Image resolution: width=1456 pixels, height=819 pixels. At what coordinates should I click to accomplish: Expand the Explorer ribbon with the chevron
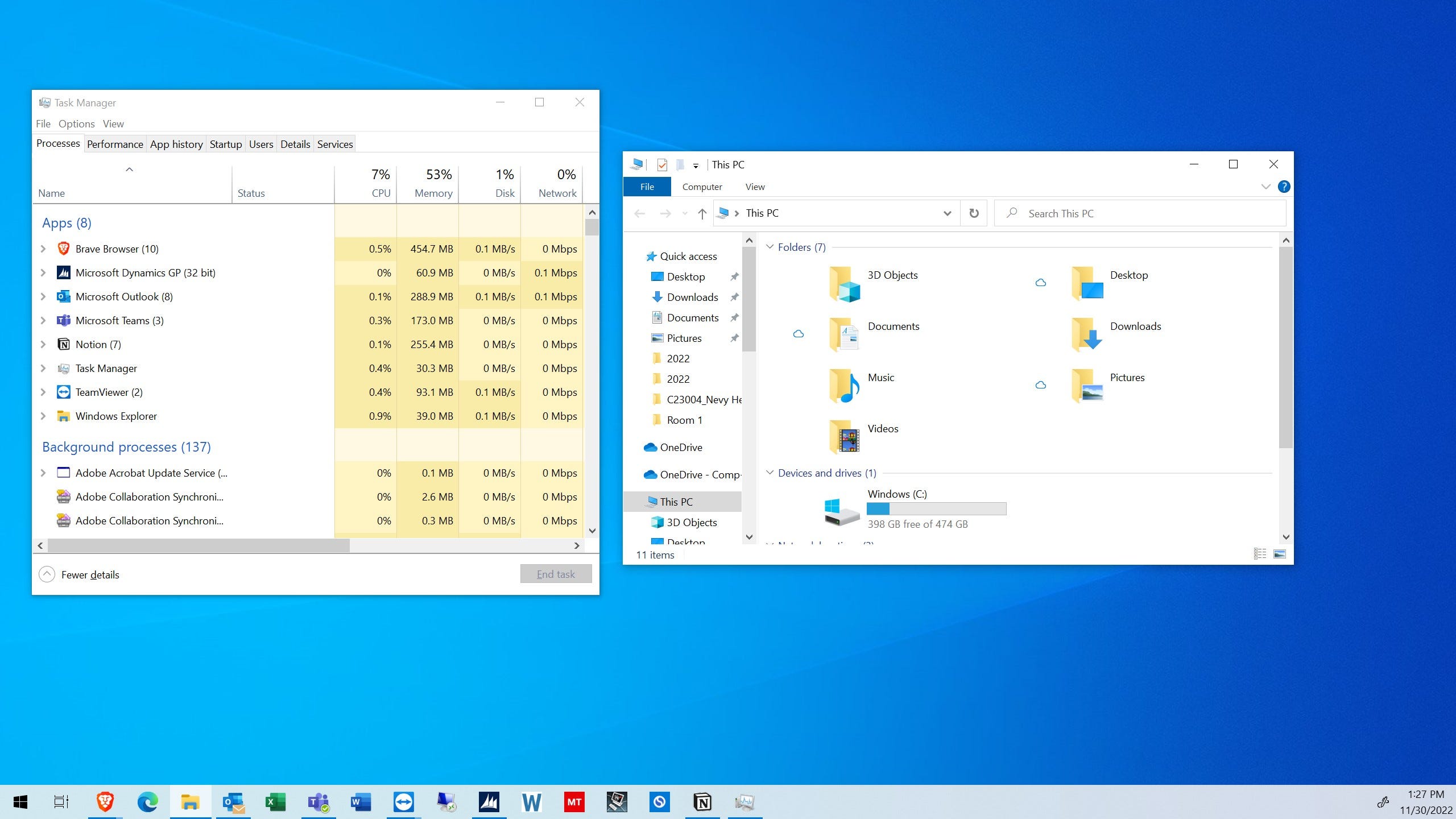coord(1265,187)
